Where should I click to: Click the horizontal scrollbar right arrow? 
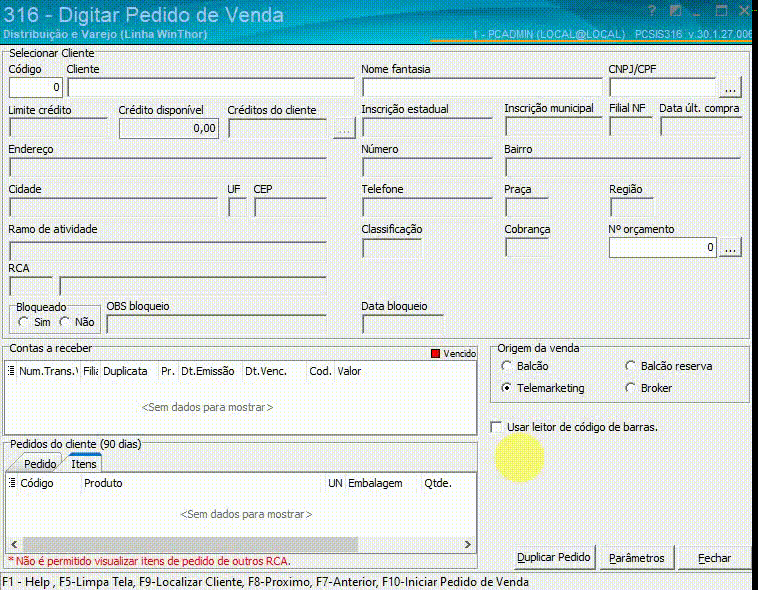[x=467, y=545]
